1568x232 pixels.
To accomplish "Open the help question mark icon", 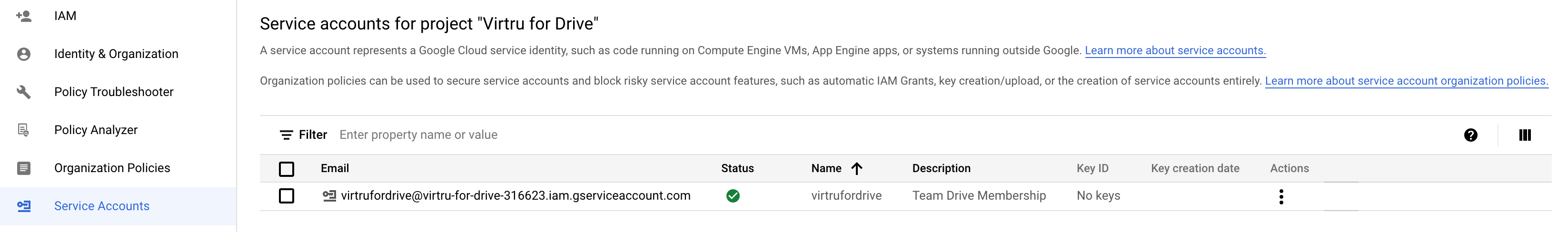I will tap(1470, 135).
